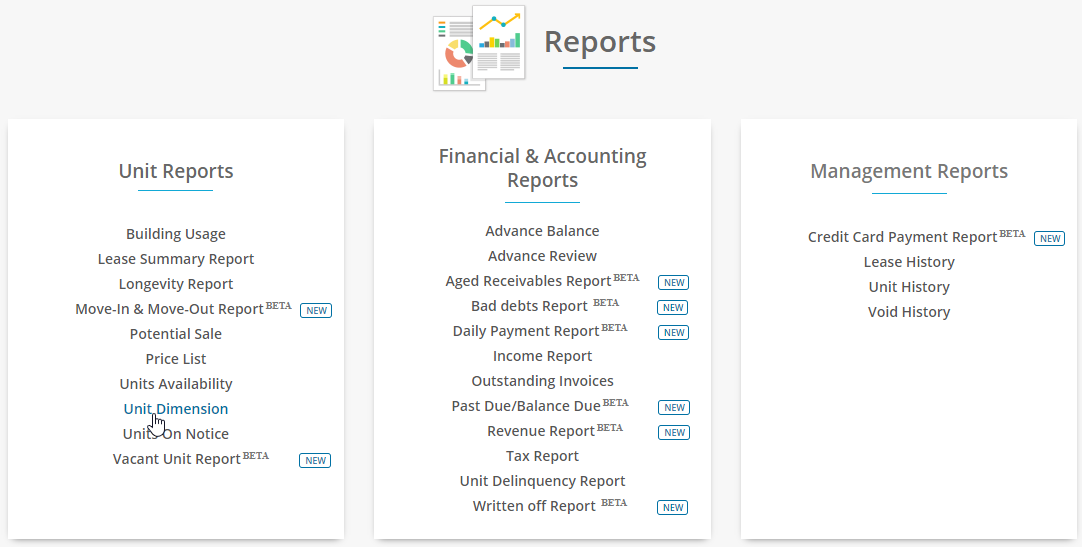Open the Advance Balance report
The height and width of the screenshot is (547, 1082).
[x=542, y=230]
